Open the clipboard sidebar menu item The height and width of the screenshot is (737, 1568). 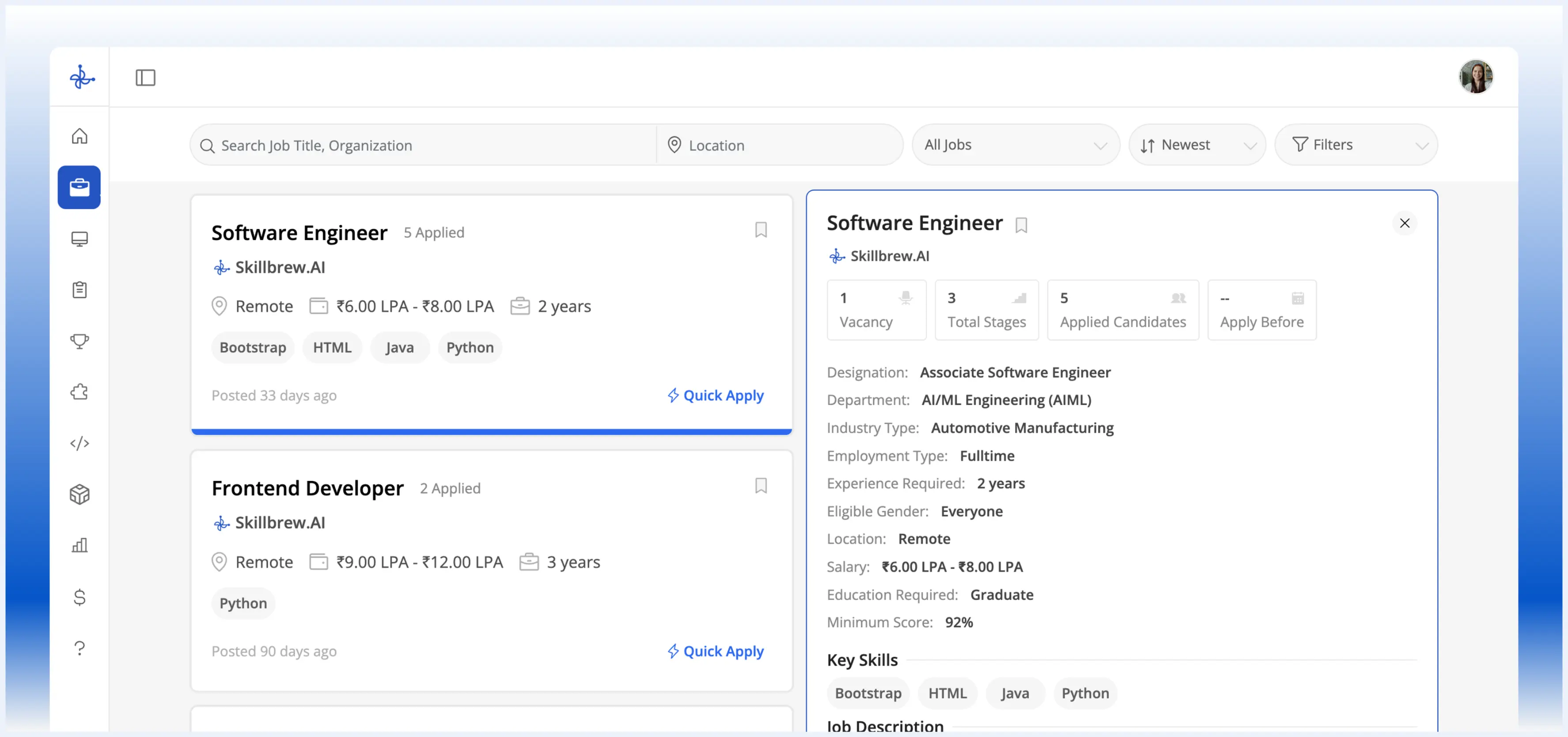pos(79,289)
